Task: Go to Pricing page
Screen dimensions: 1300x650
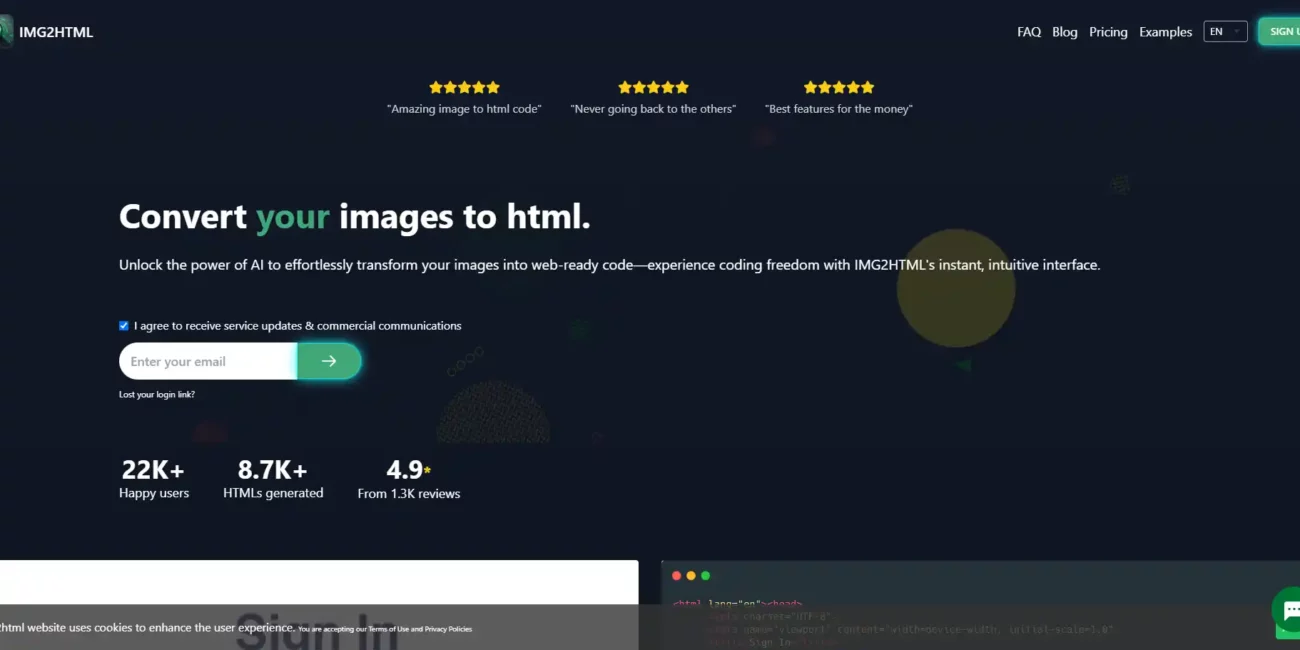Action: click(1108, 32)
